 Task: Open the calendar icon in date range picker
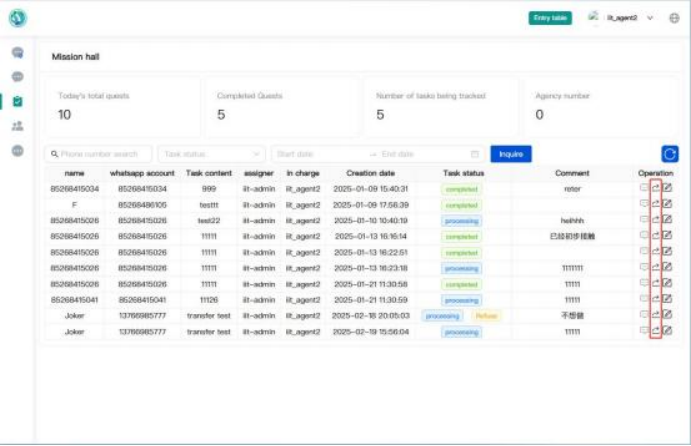tap(475, 154)
